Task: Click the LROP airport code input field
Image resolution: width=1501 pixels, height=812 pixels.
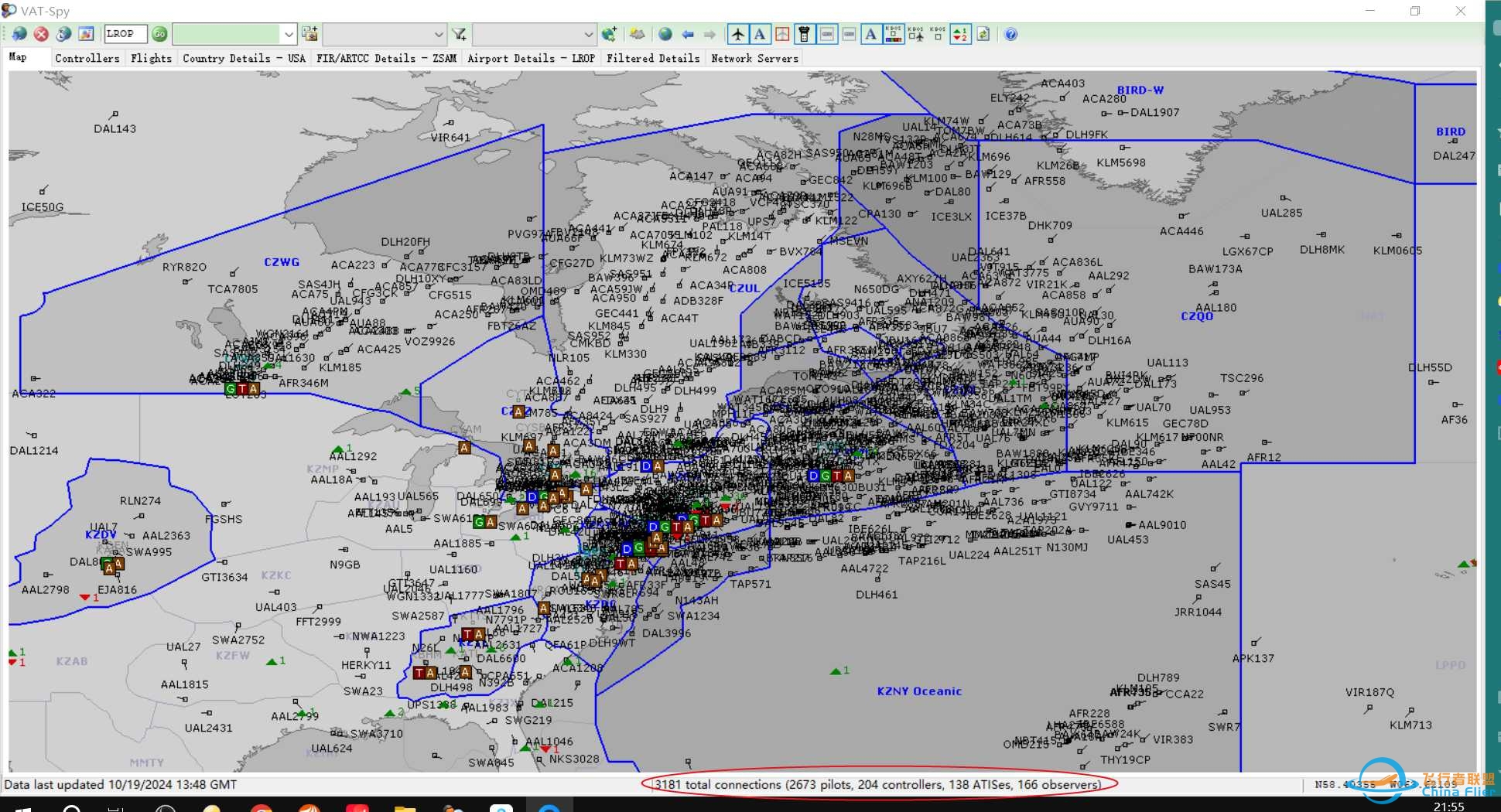Action: (125, 34)
